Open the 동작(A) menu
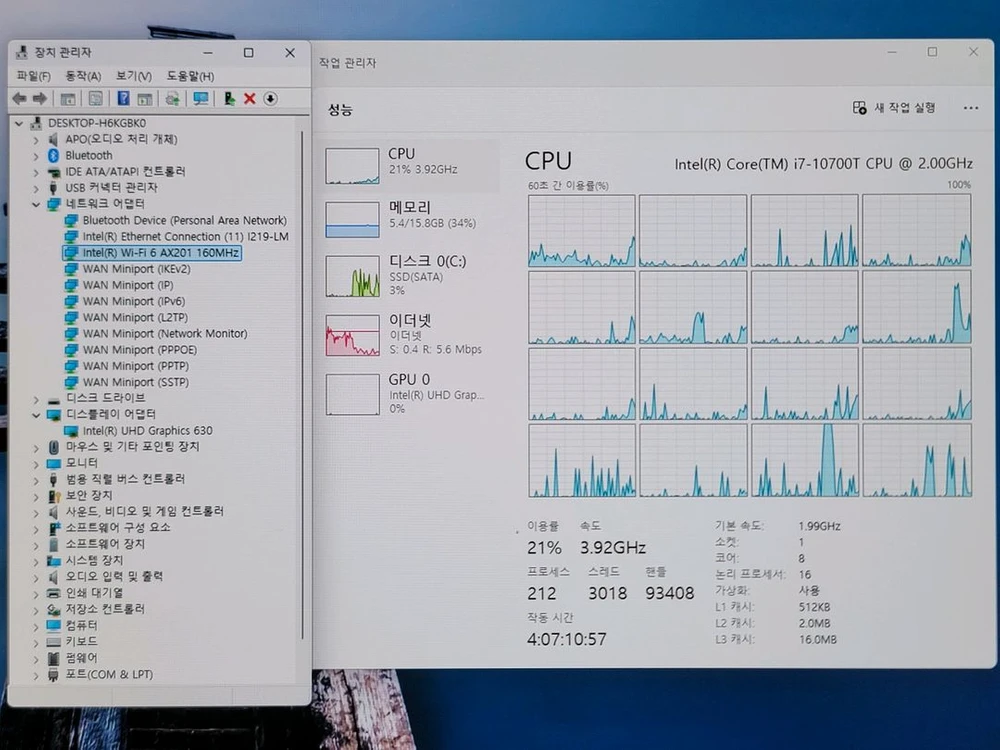This screenshot has height=750, width=1000. (x=83, y=76)
